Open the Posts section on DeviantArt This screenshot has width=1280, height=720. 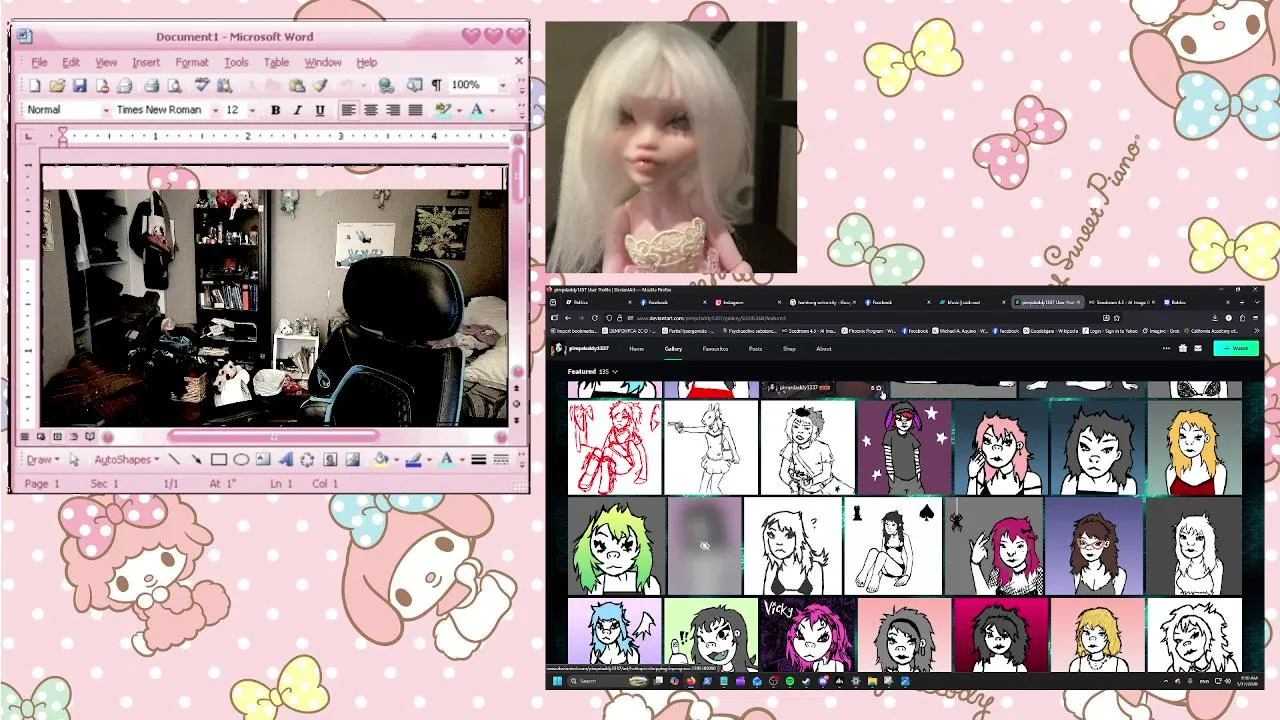tap(755, 349)
